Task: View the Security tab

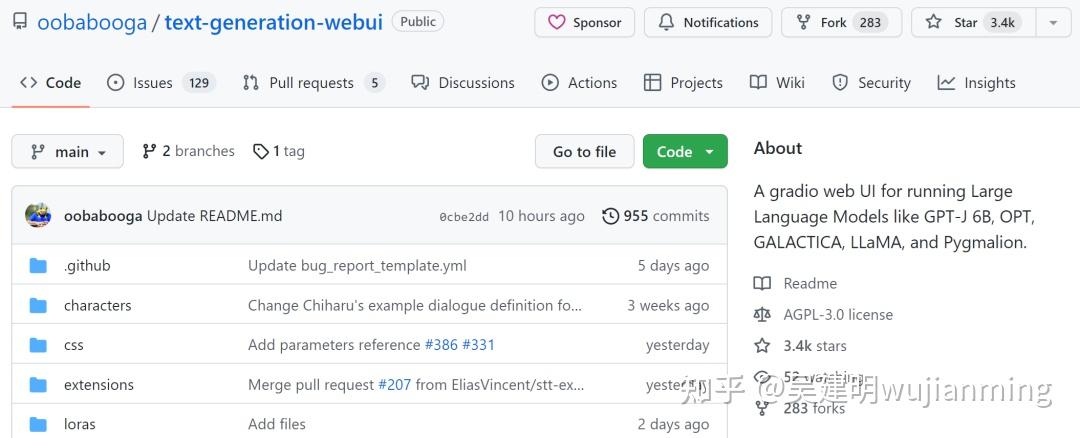Action: point(872,83)
